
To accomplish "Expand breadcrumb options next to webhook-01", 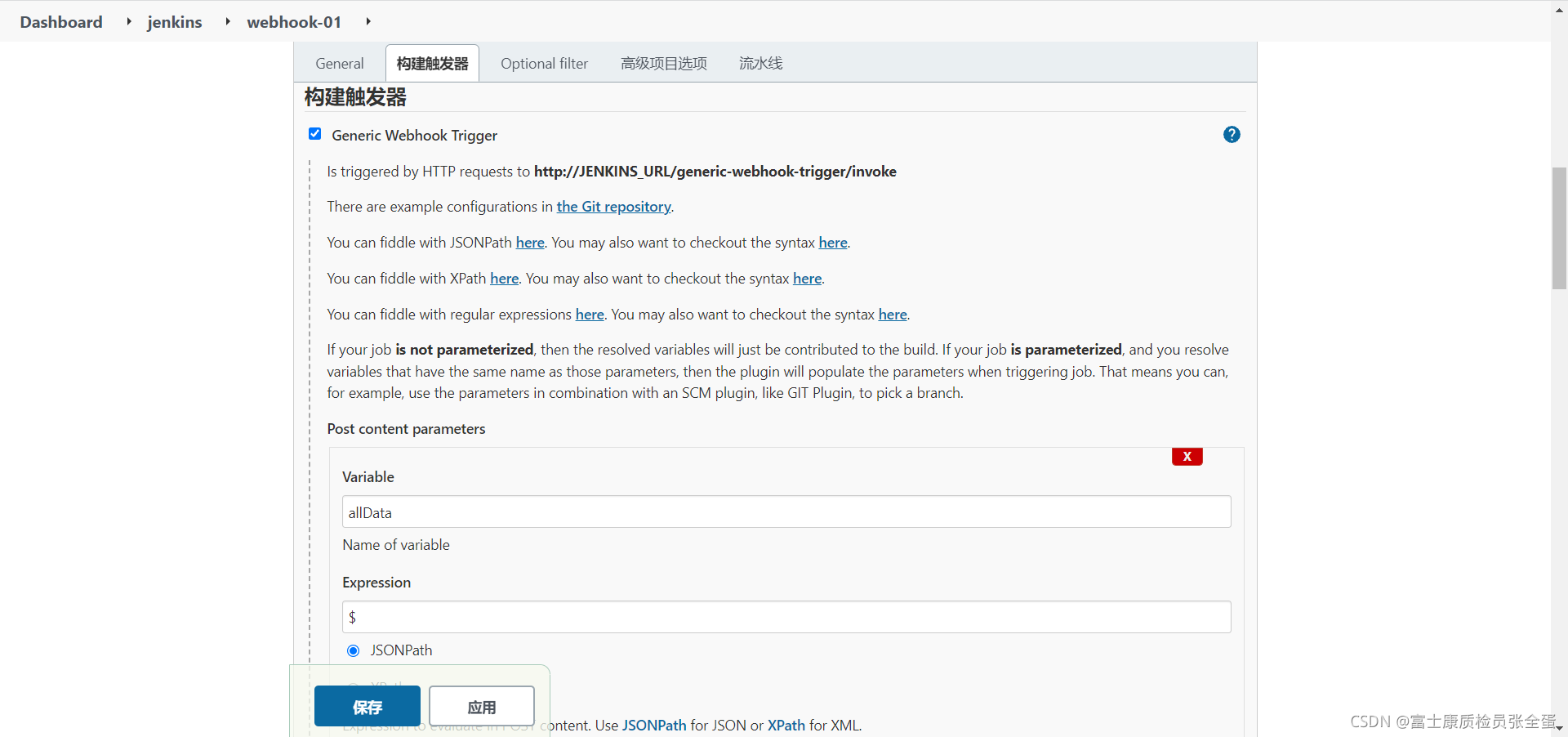I will point(368,22).
